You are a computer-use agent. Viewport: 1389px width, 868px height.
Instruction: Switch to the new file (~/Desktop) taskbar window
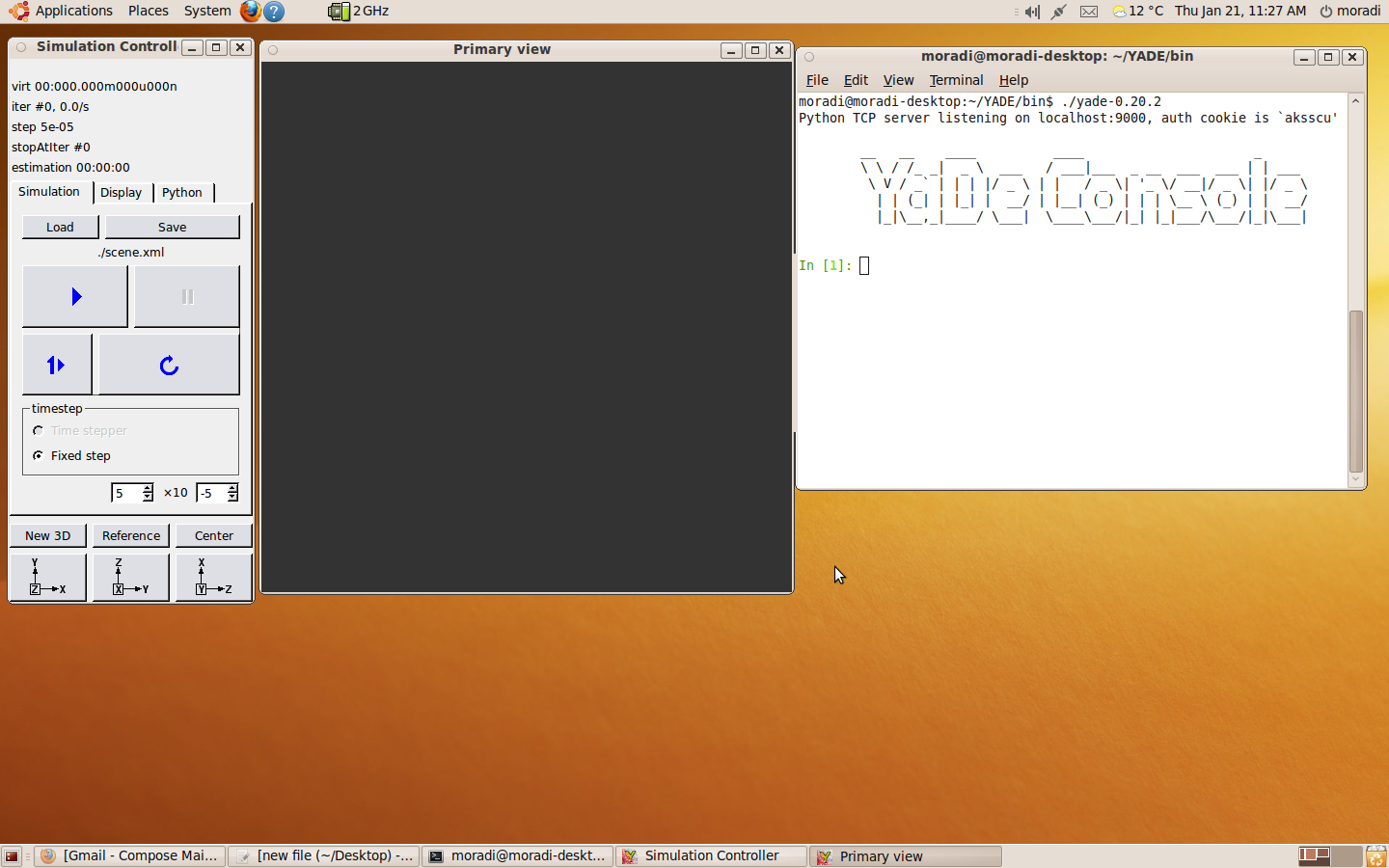pyautogui.click(x=324, y=856)
